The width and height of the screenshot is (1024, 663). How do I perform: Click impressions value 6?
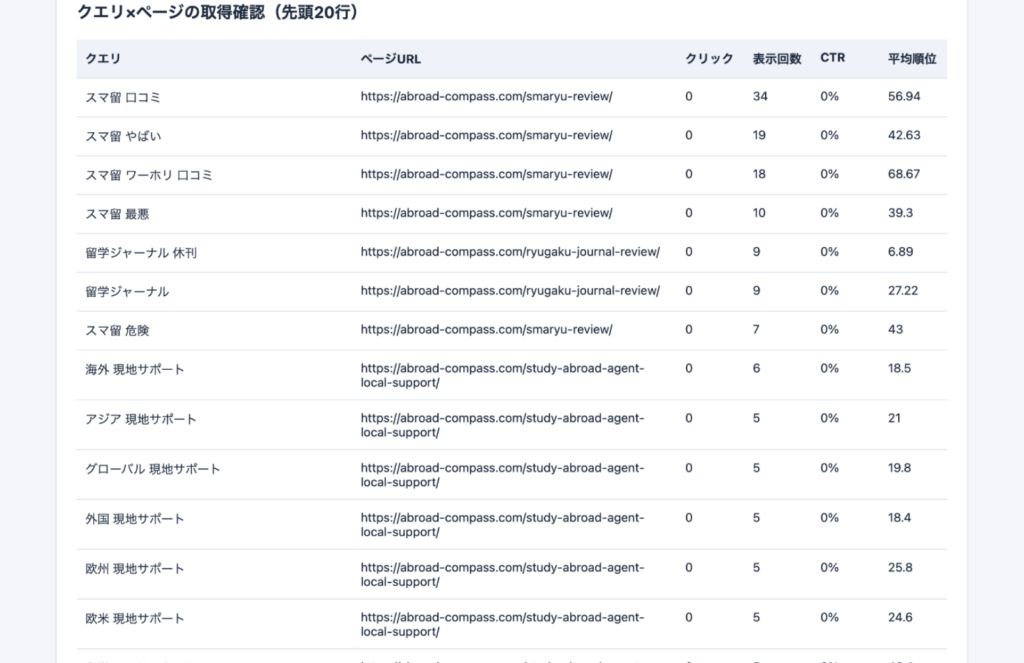(756, 368)
